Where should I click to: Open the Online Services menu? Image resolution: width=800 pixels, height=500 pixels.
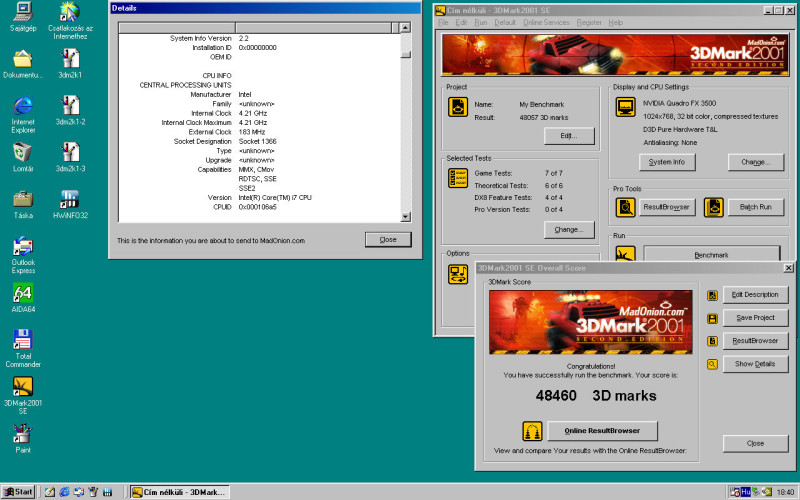(x=546, y=22)
